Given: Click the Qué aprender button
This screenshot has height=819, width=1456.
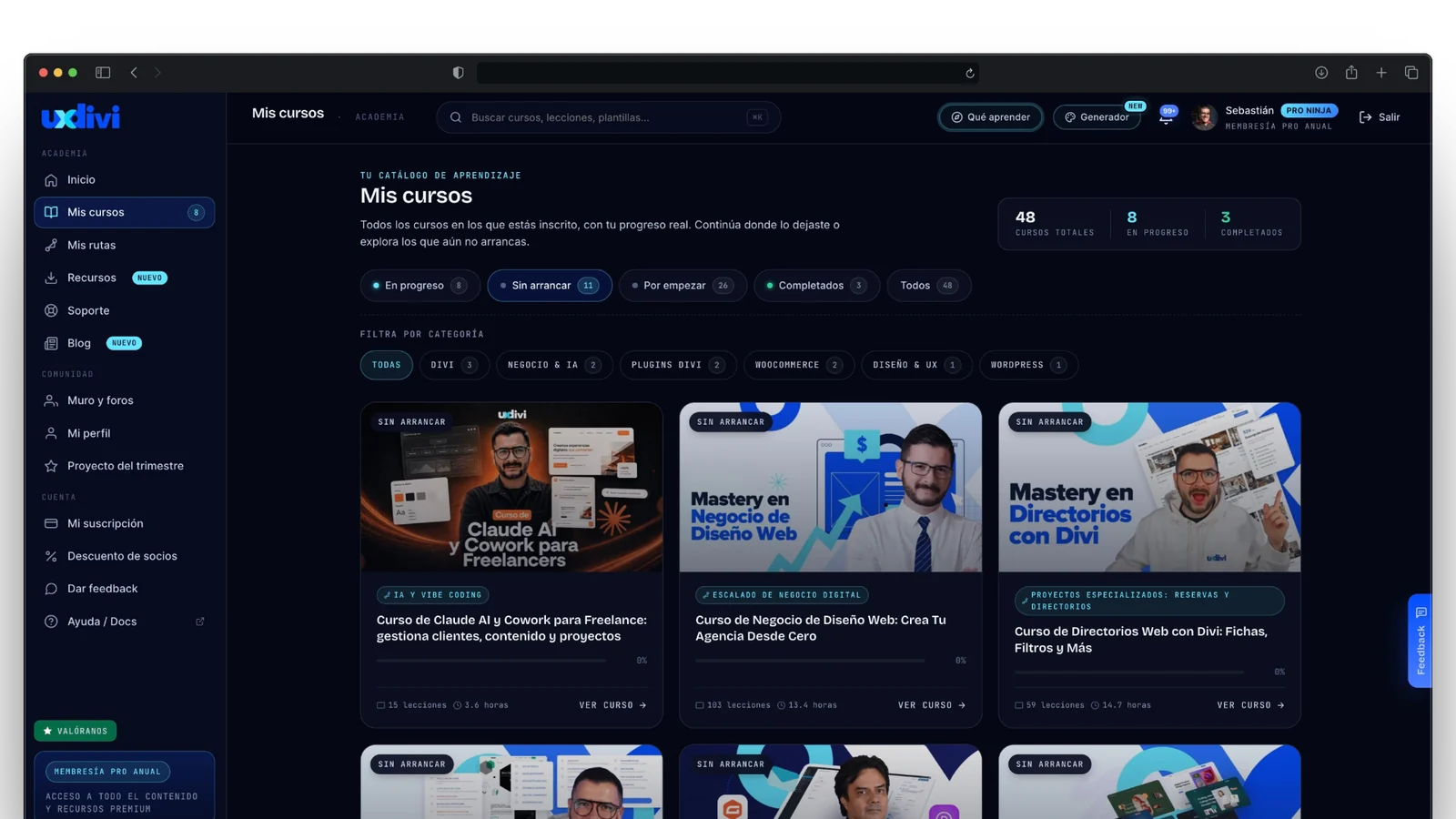Looking at the screenshot, I should point(990,117).
